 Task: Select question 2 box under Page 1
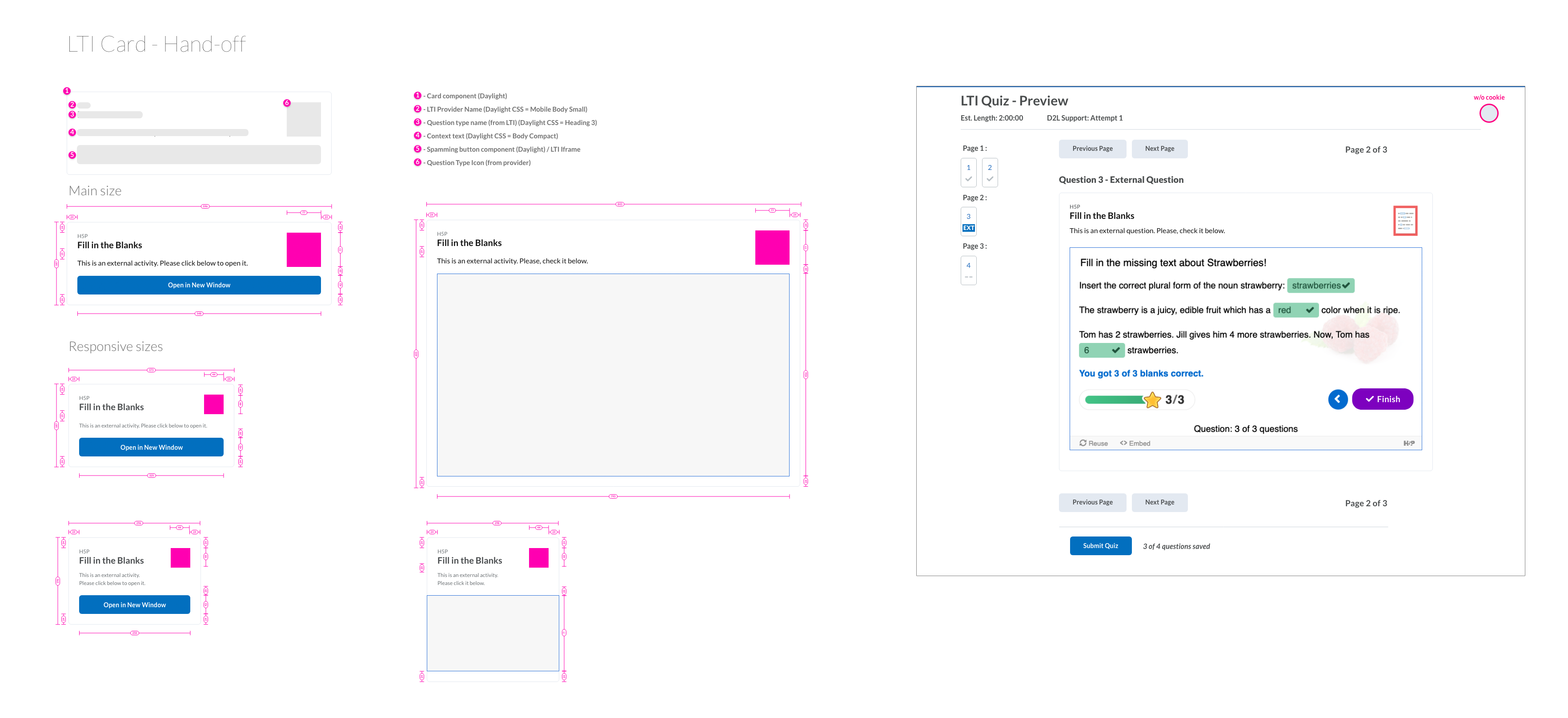coord(990,172)
